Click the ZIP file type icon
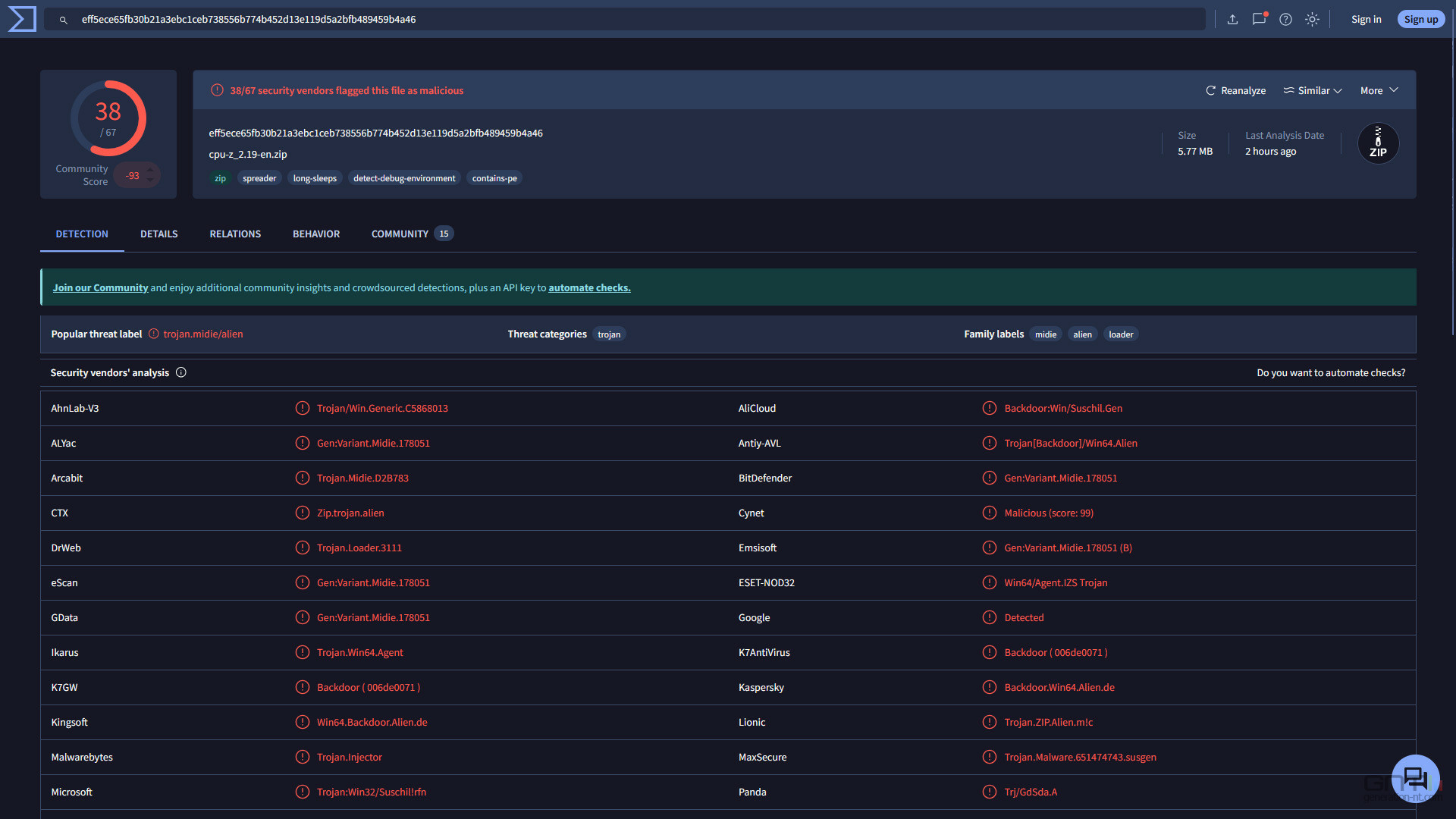The image size is (1456, 819). coord(1377,143)
